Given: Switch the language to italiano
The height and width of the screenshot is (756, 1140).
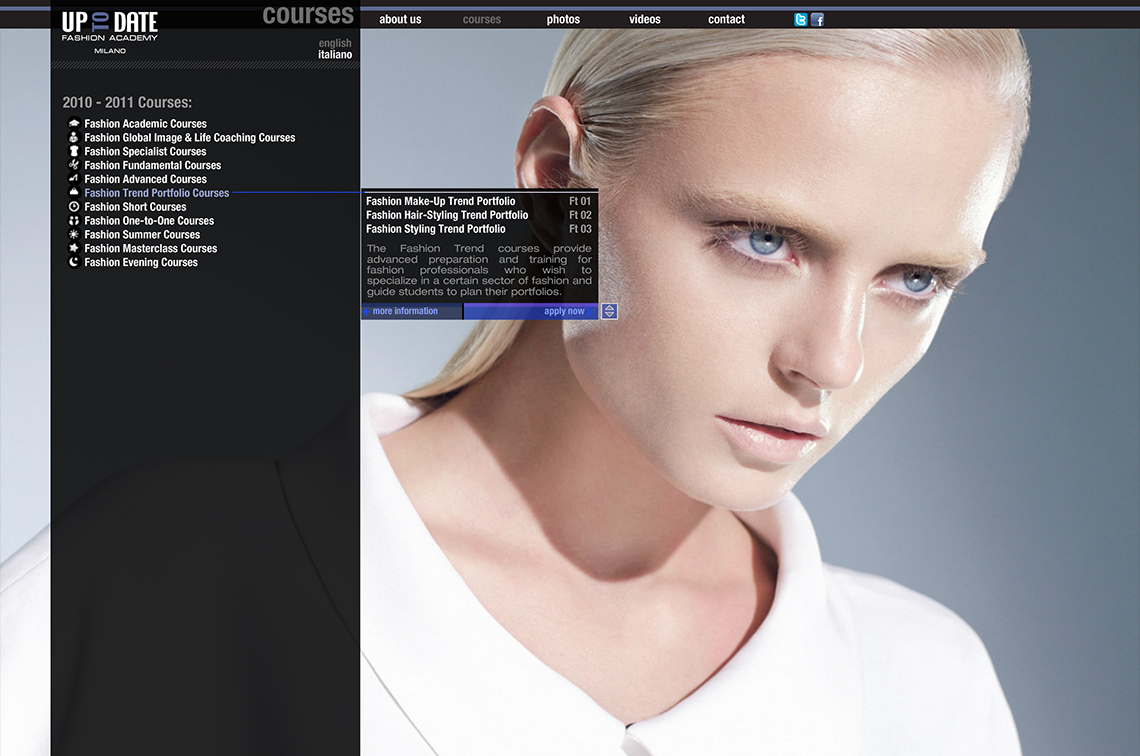Looking at the screenshot, I should tap(335, 55).
